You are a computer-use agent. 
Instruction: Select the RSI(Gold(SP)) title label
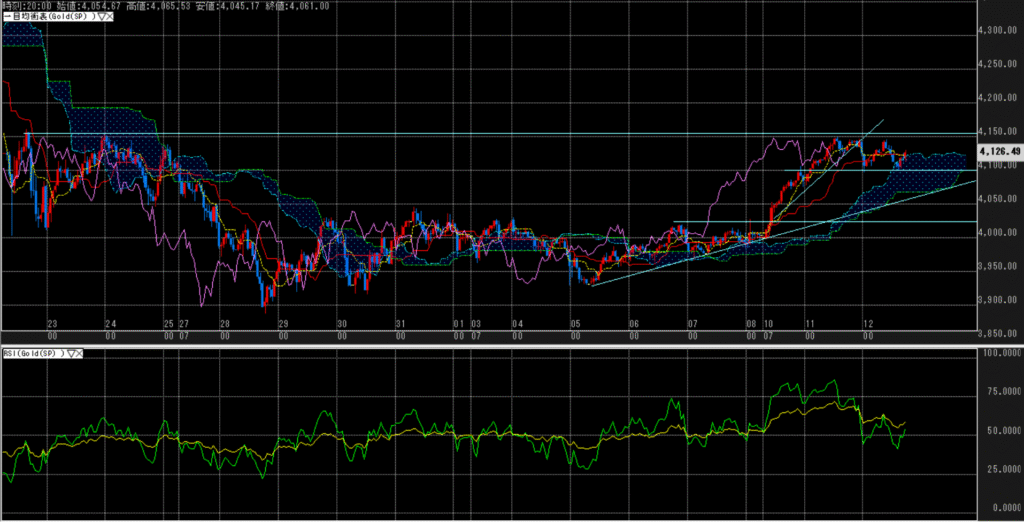click(31, 353)
